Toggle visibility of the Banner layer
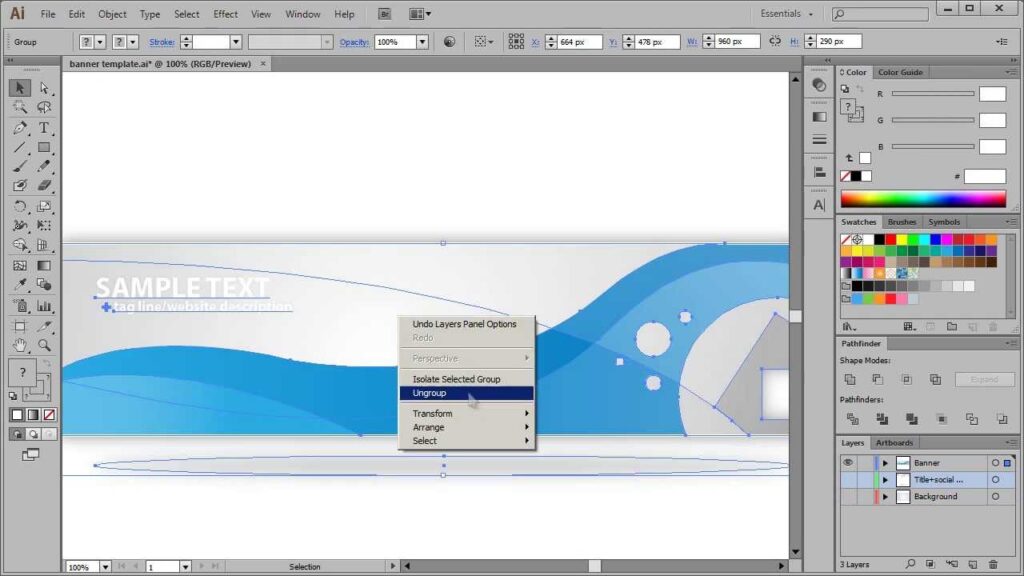 tap(848, 462)
